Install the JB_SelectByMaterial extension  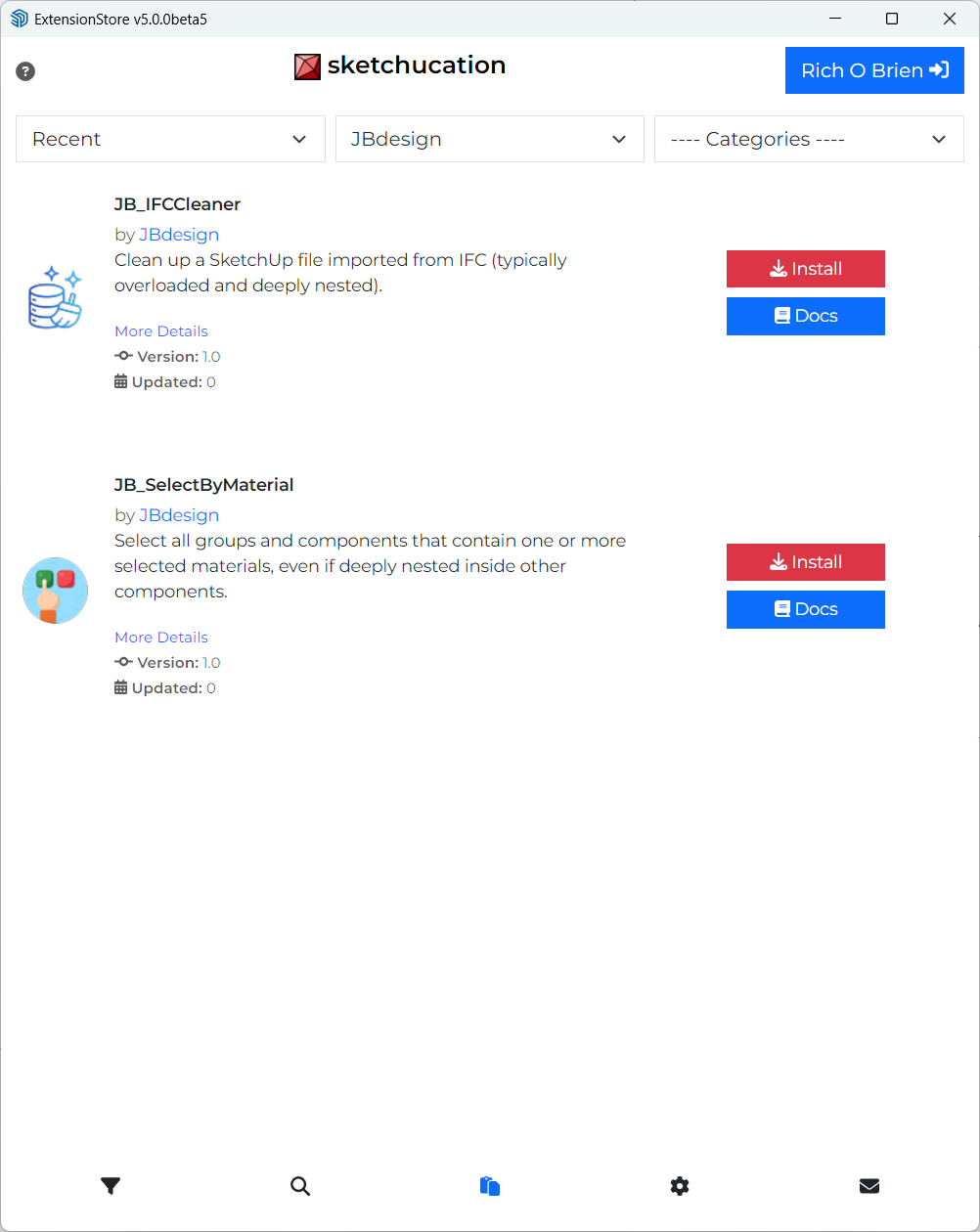click(x=805, y=562)
